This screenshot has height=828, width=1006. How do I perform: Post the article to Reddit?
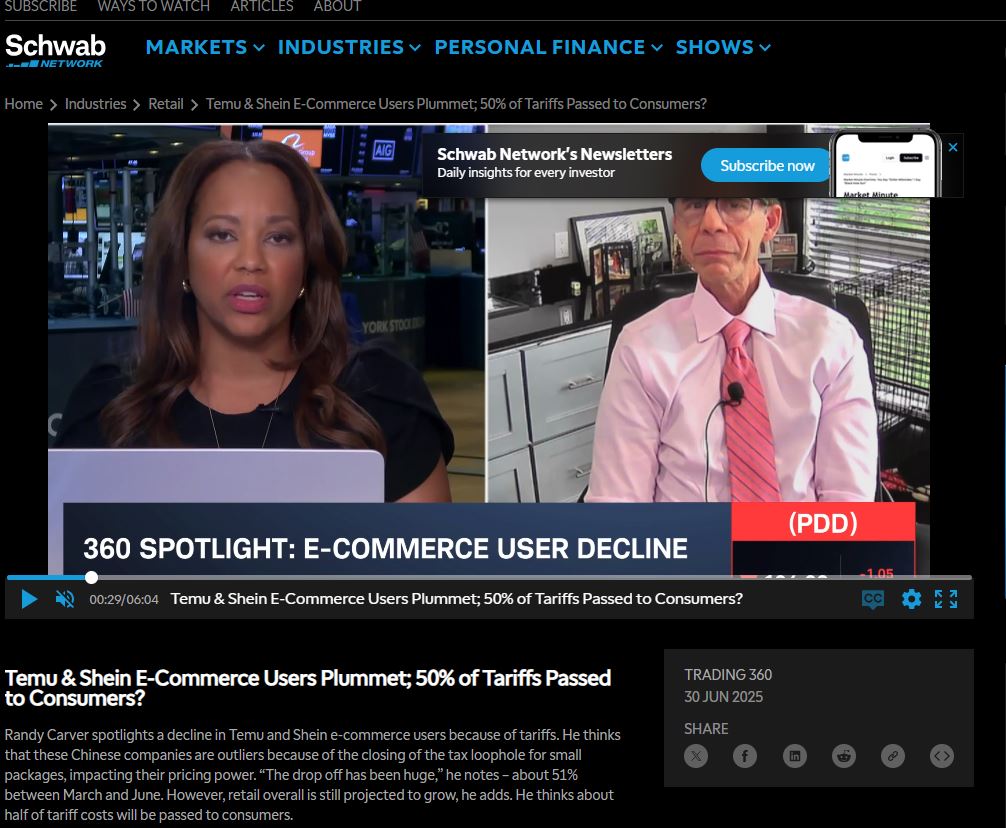pyautogui.click(x=843, y=756)
